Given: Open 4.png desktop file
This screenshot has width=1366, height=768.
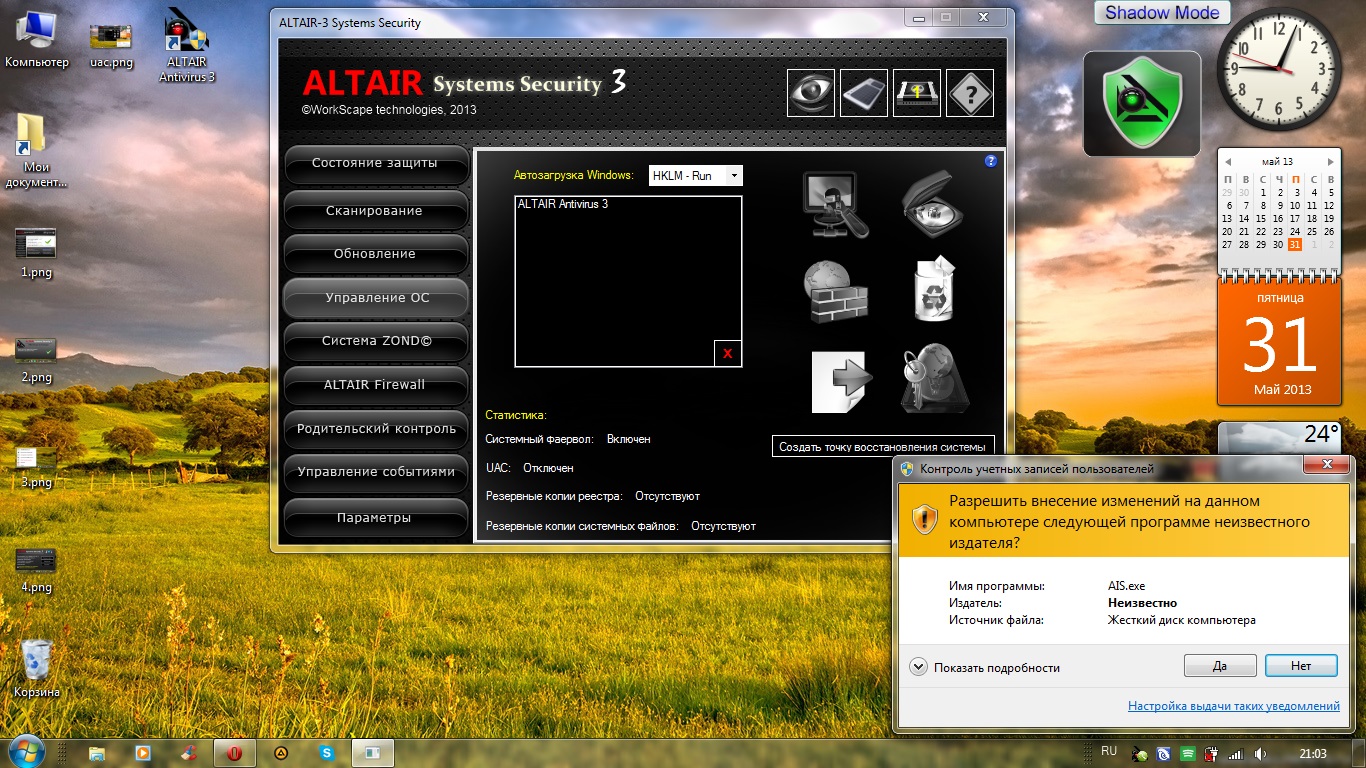Looking at the screenshot, I should click(37, 570).
